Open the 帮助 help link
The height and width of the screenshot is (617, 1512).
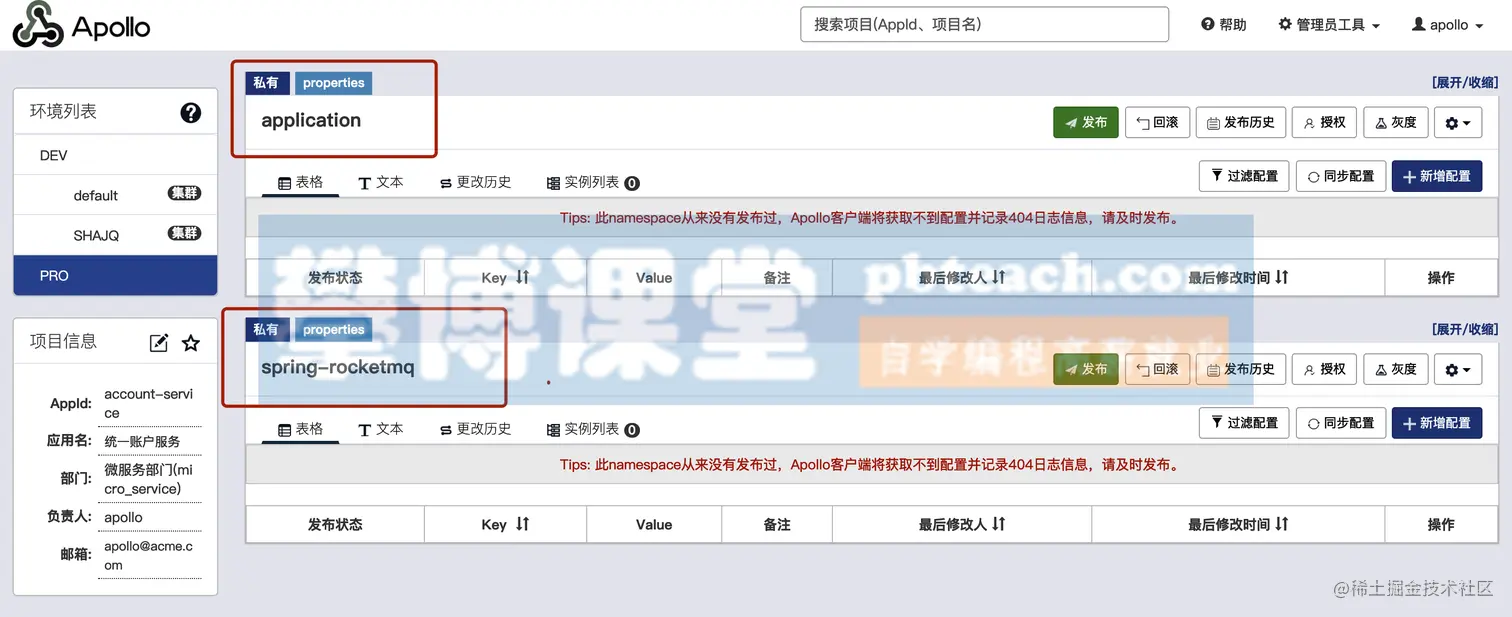coord(1224,25)
